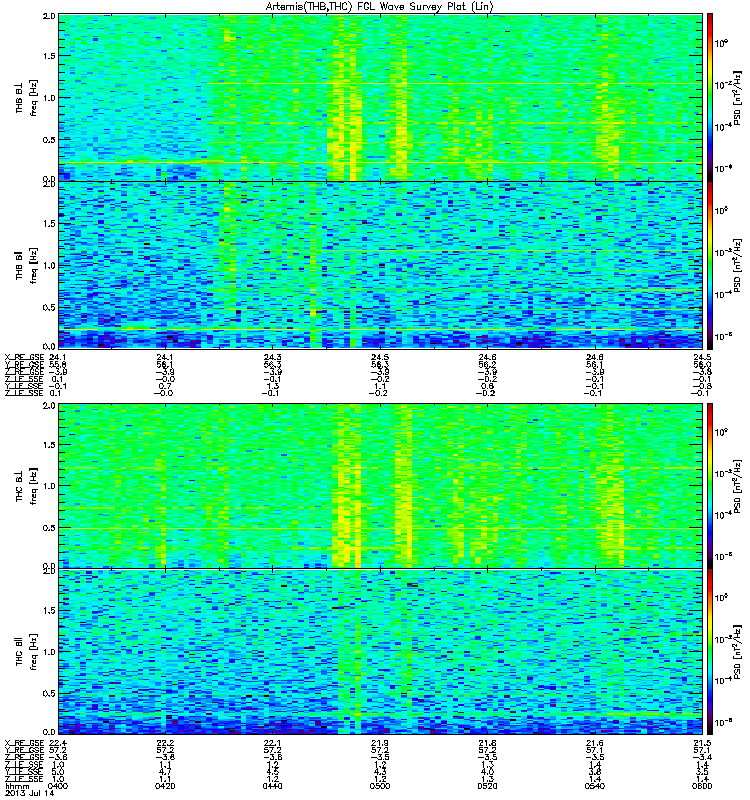Click the "0.5" frequency tick of the THC B-perpendicular panel

[49, 528]
